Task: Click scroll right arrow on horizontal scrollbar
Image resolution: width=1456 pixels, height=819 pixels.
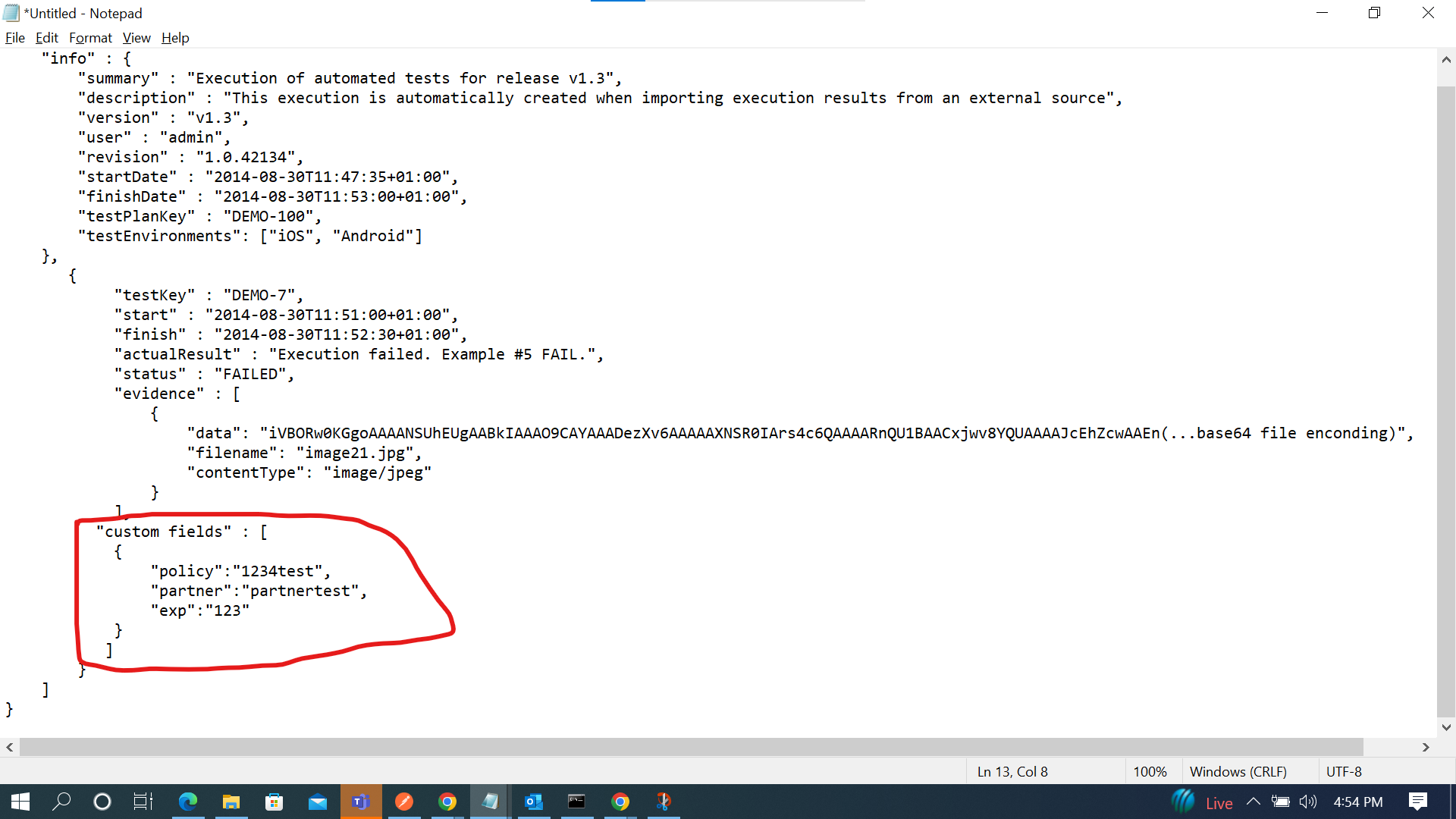Action: click(x=1426, y=747)
